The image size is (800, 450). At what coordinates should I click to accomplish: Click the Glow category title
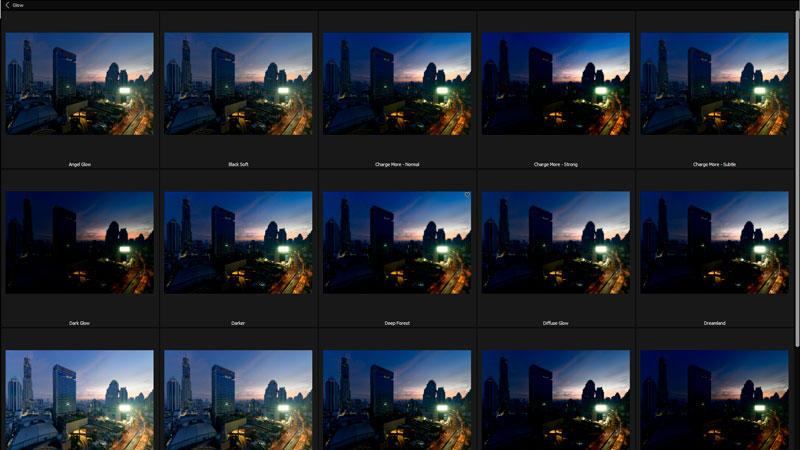(x=18, y=5)
